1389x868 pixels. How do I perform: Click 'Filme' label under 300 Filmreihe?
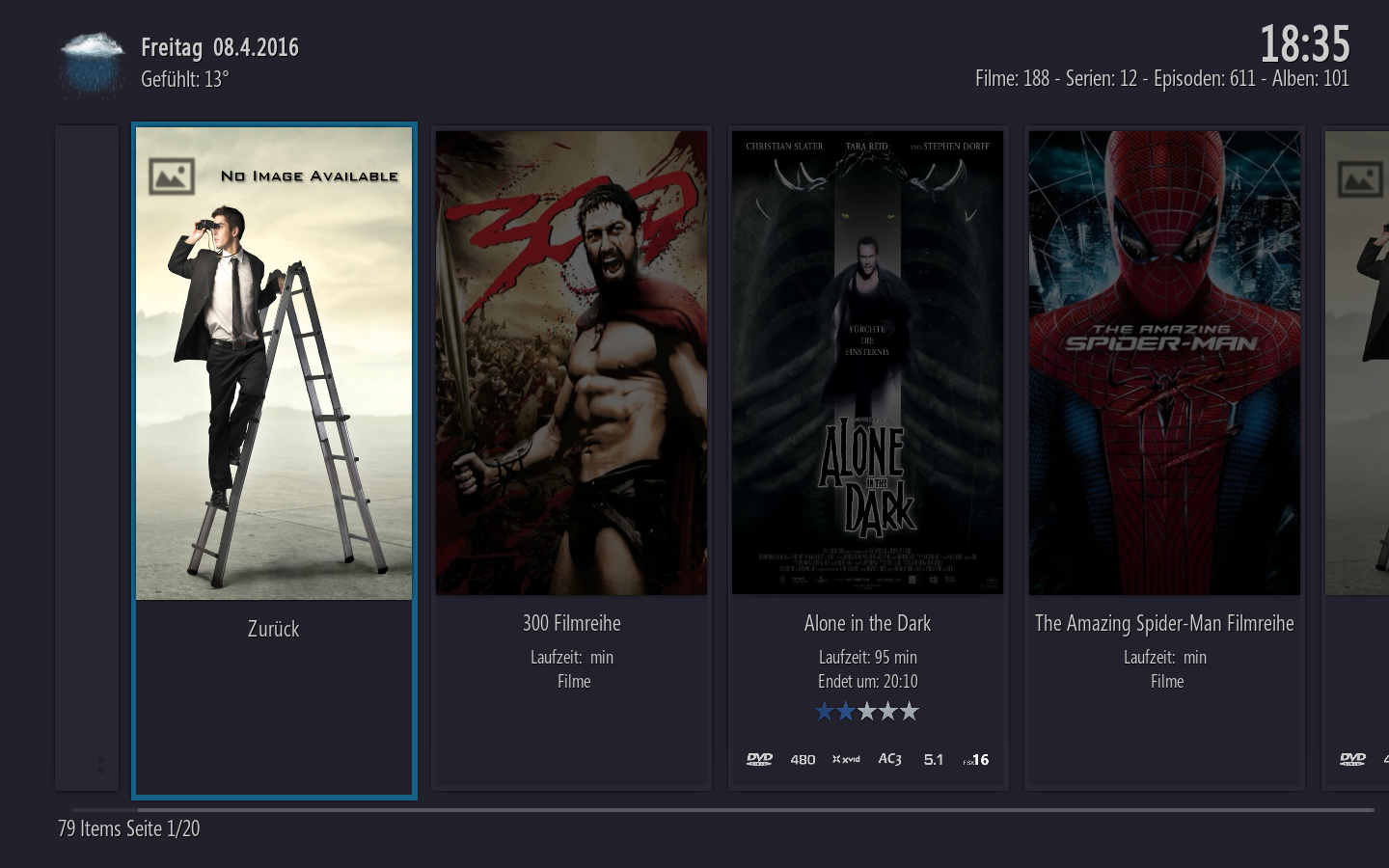[x=574, y=681]
